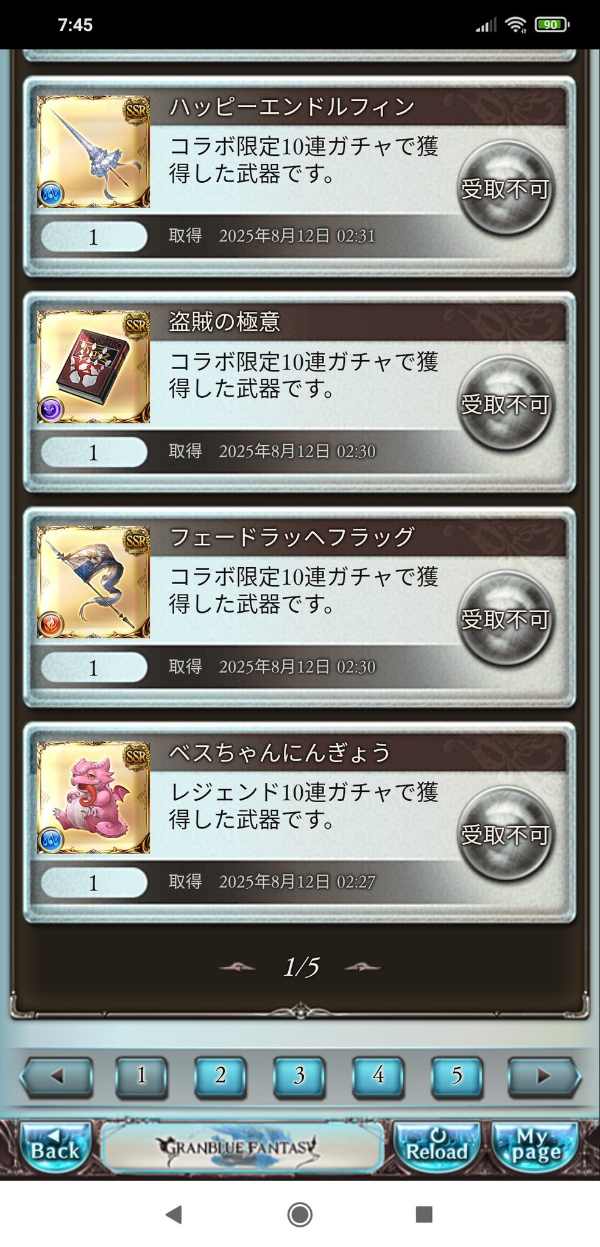600x1247 pixels.
Task: Click 受取不可 button for ベスちゃんにんぎょう
Action: pos(505,834)
